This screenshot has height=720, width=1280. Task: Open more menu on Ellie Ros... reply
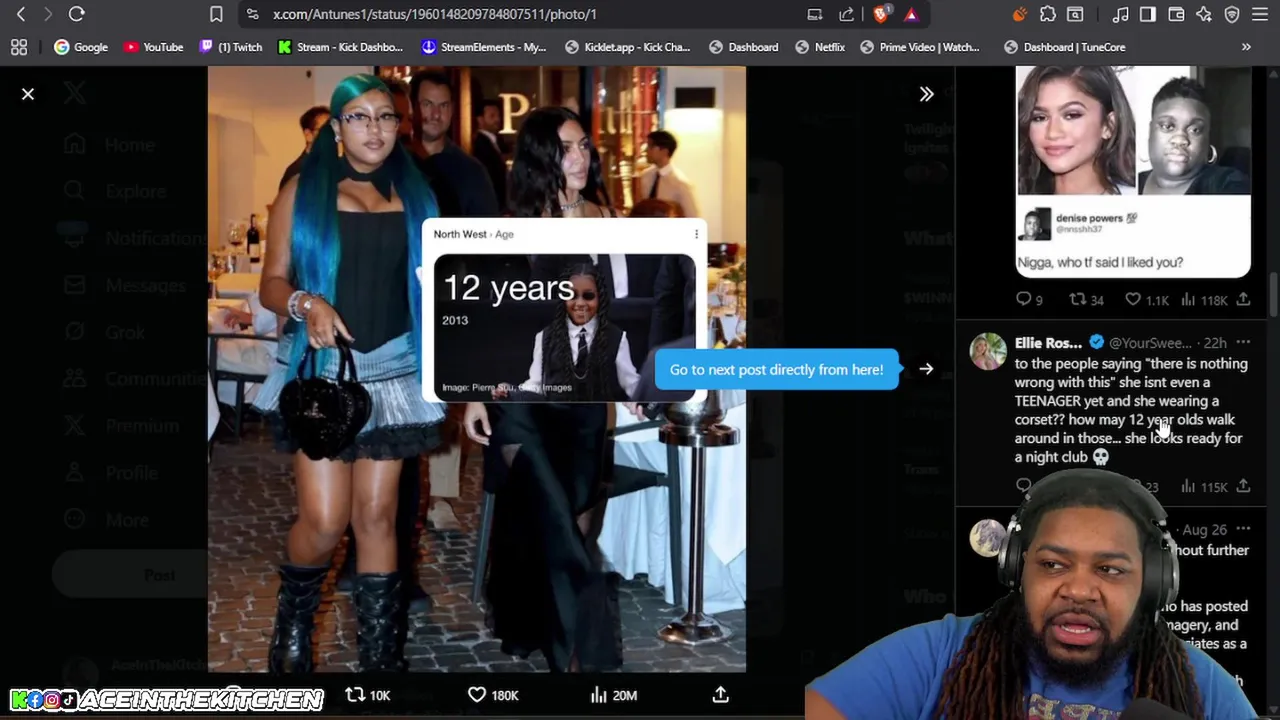1243,342
